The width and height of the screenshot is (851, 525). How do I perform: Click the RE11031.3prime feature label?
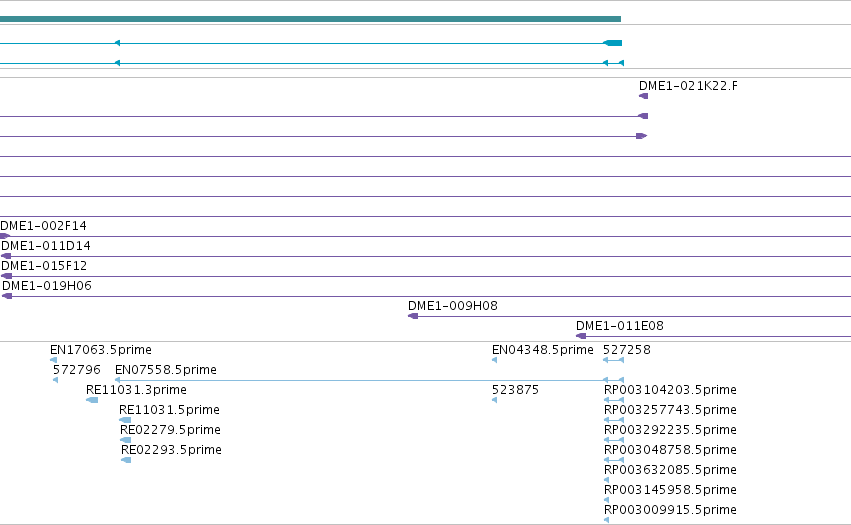pos(136,390)
